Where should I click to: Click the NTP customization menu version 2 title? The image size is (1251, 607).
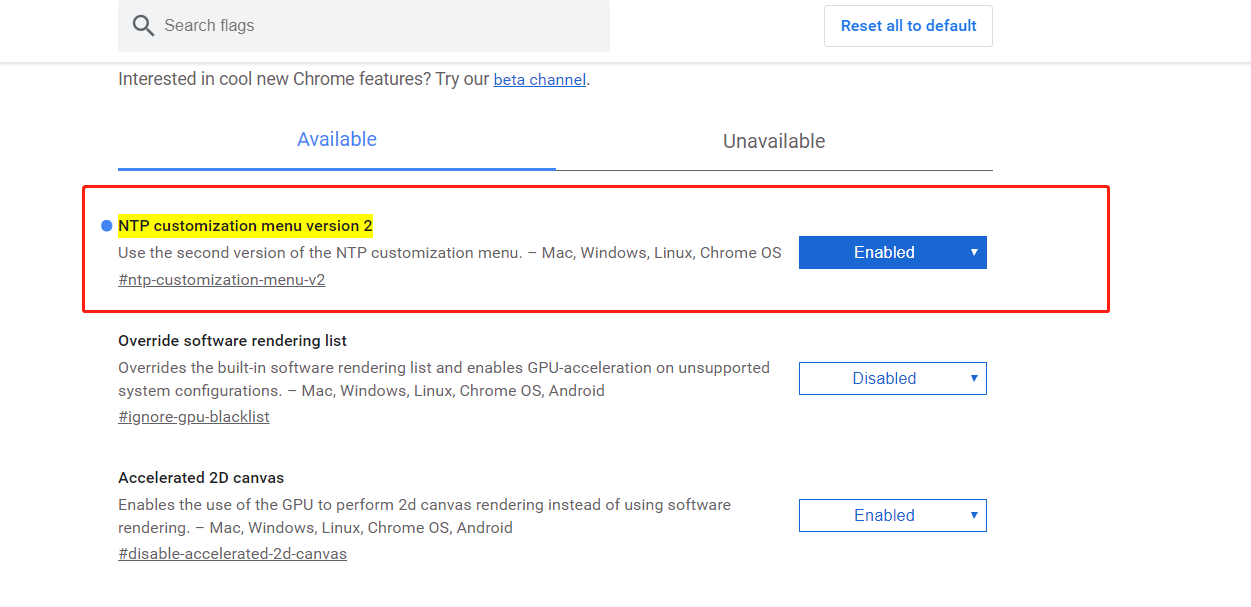point(245,226)
